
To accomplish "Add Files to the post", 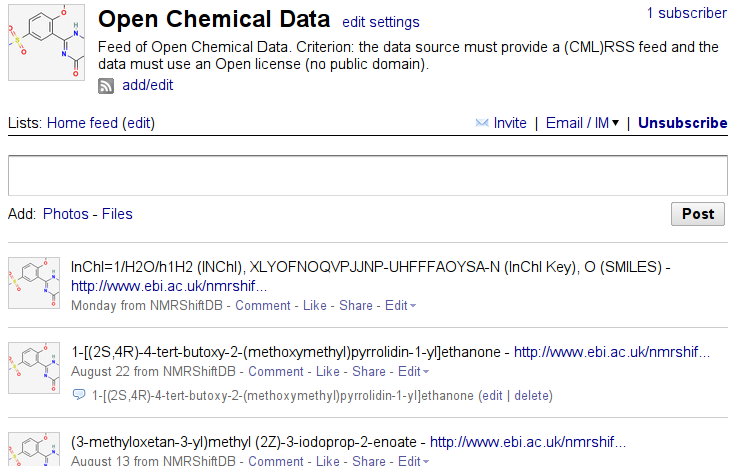I will [x=117, y=213].
